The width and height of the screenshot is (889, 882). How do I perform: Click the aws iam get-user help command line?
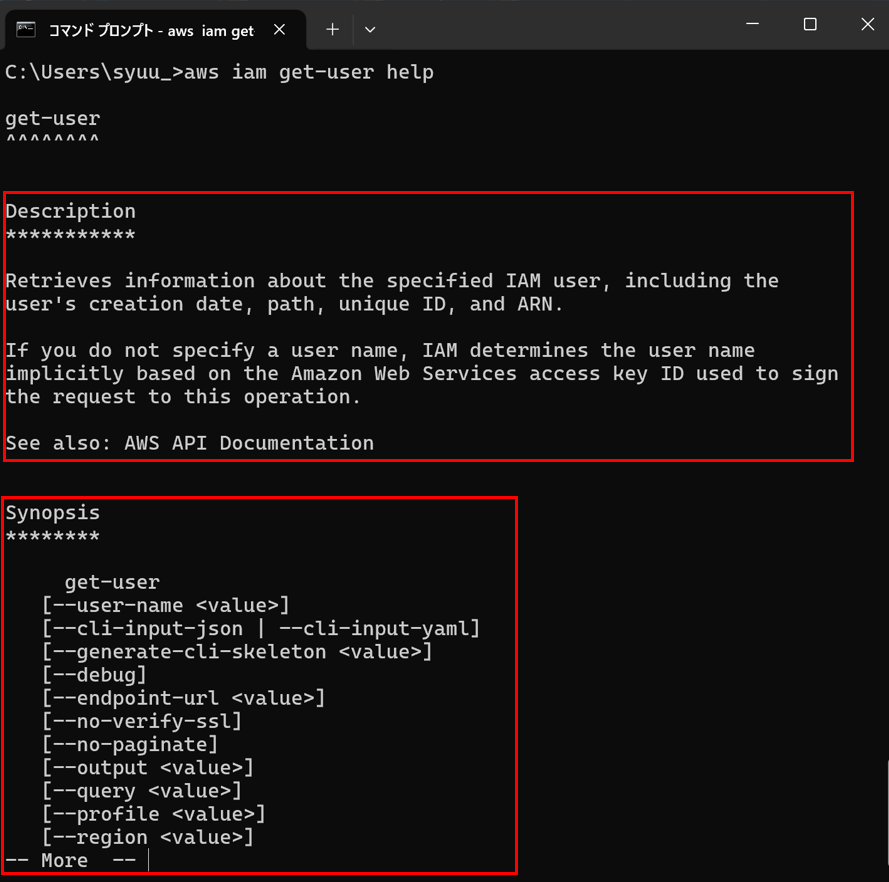220,71
